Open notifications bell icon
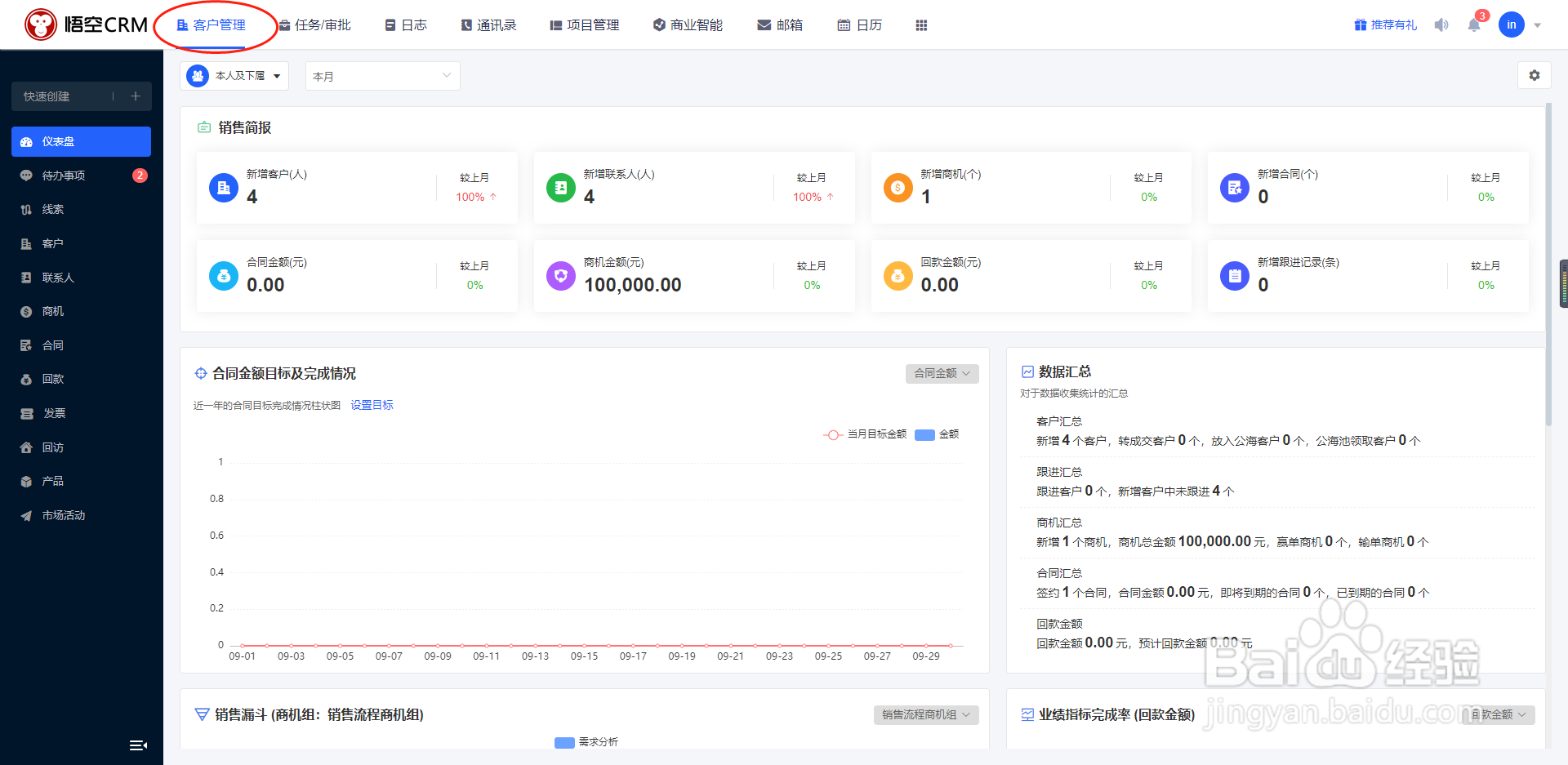The width and height of the screenshot is (1568, 765). pos(1474,25)
